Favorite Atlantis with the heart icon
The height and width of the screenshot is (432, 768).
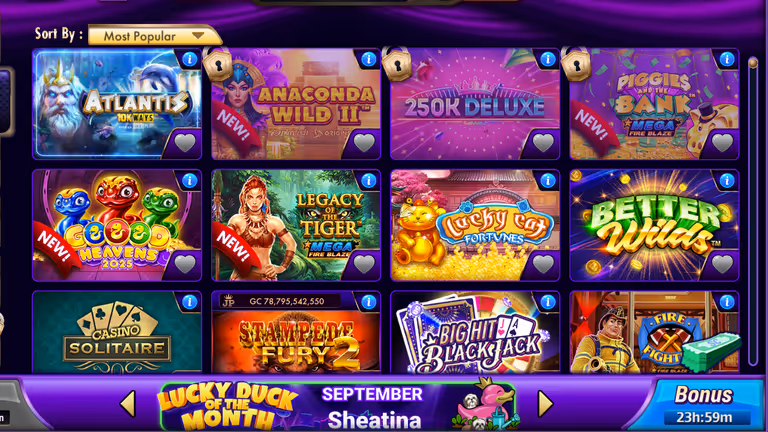[185, 143]
